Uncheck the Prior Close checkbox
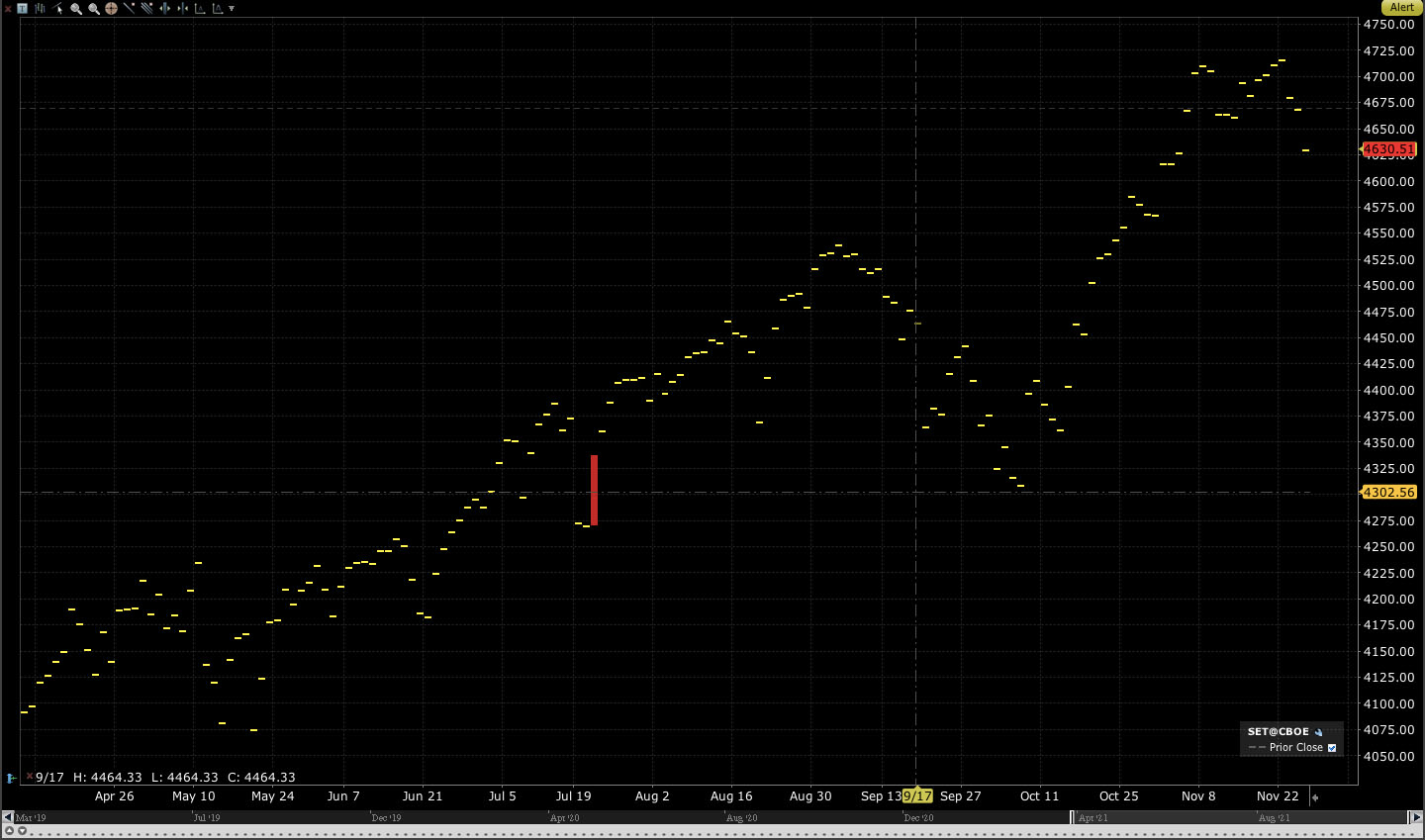The image size is (1425, 840). point(1332,748)
